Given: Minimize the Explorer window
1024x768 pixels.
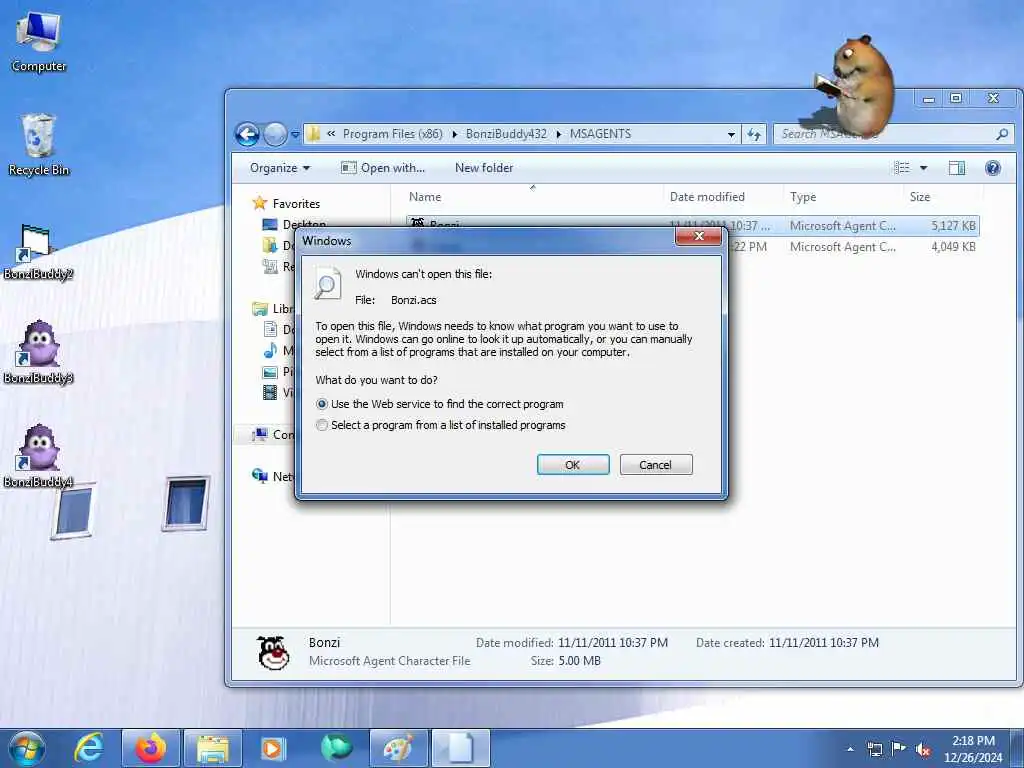Looking at the screenshot, I should [929, 99].
